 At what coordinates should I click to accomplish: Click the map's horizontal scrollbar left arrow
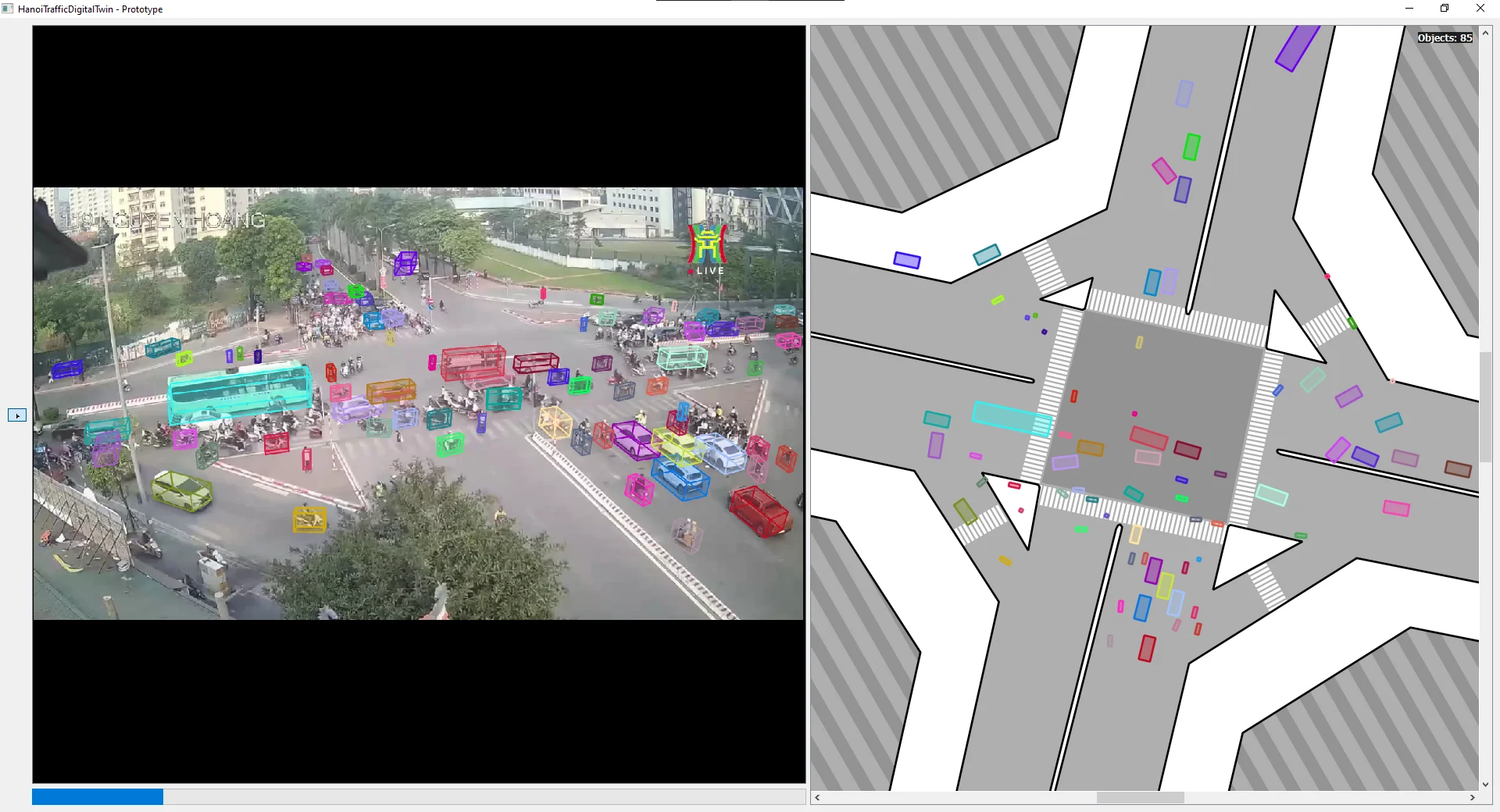point(817,797)
